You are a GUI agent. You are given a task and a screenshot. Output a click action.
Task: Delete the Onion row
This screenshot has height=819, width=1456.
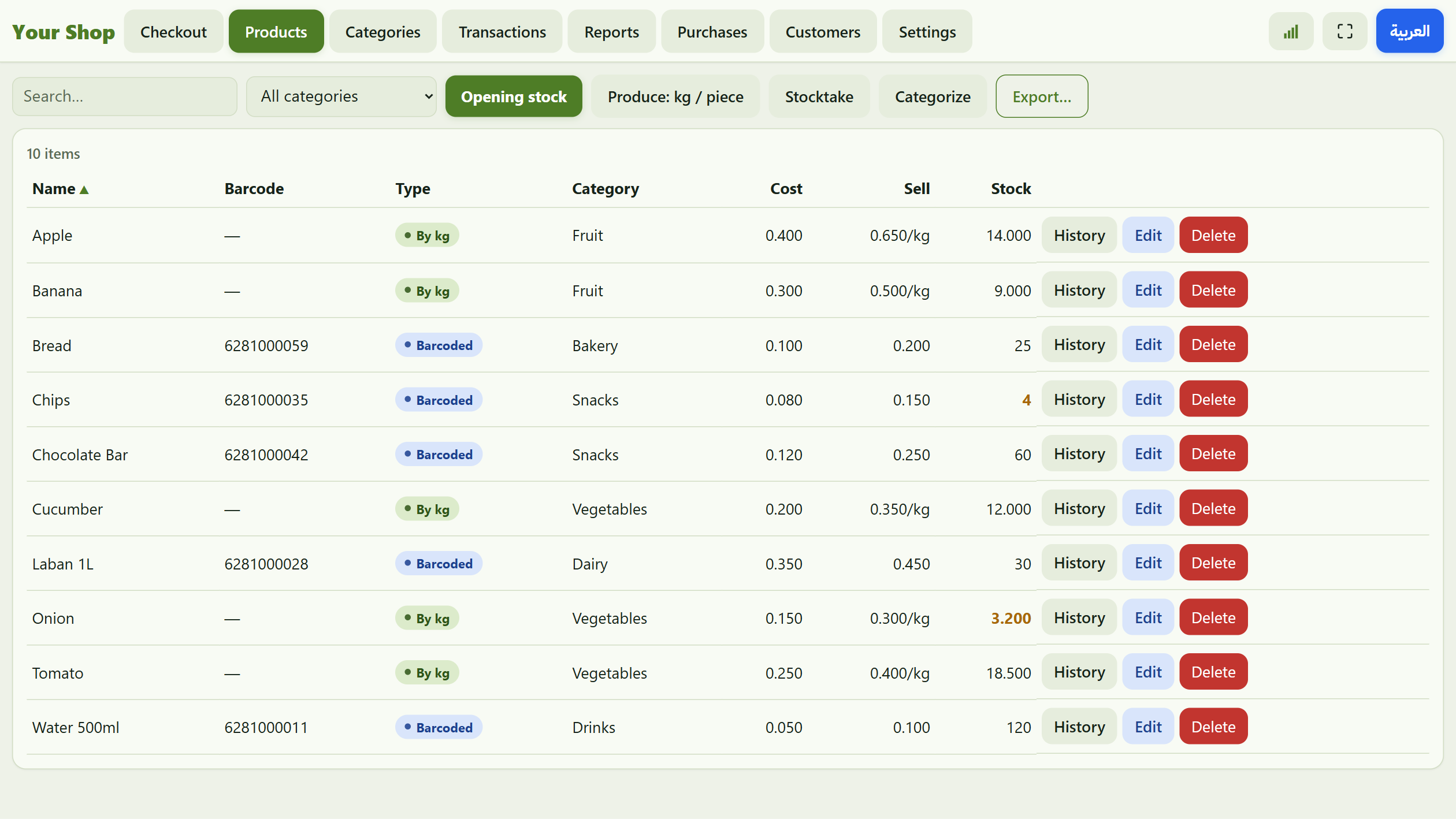(1213, 617)
